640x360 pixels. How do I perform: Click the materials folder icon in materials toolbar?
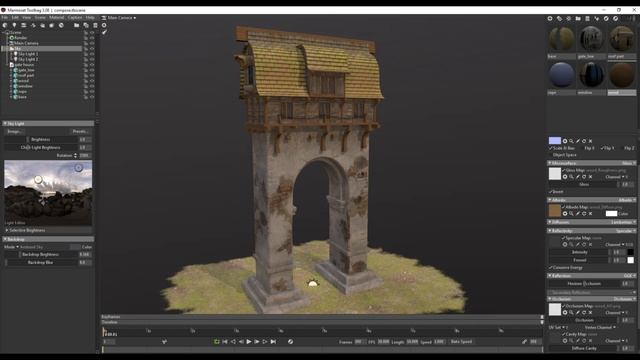point(578,18)
